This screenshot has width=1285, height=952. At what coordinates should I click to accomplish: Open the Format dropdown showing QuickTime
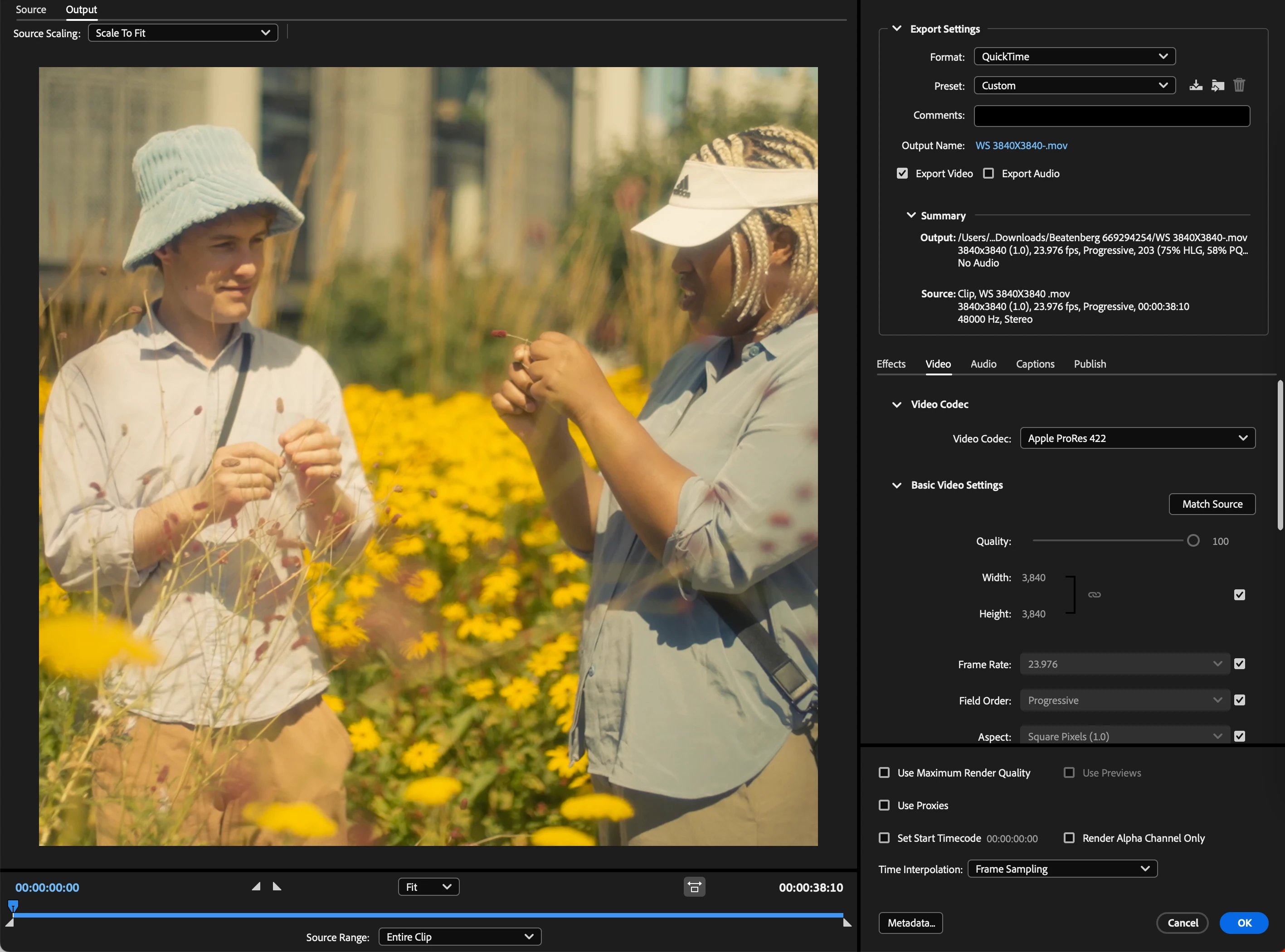point(1074,57)
